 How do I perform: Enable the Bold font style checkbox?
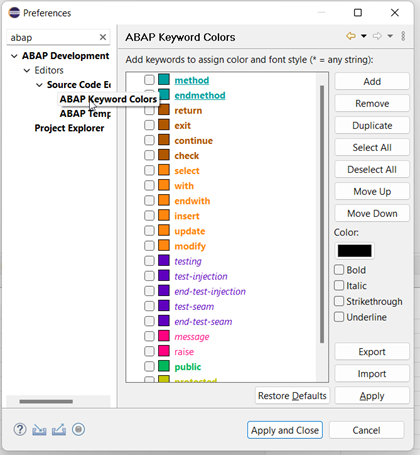point(339,270)
